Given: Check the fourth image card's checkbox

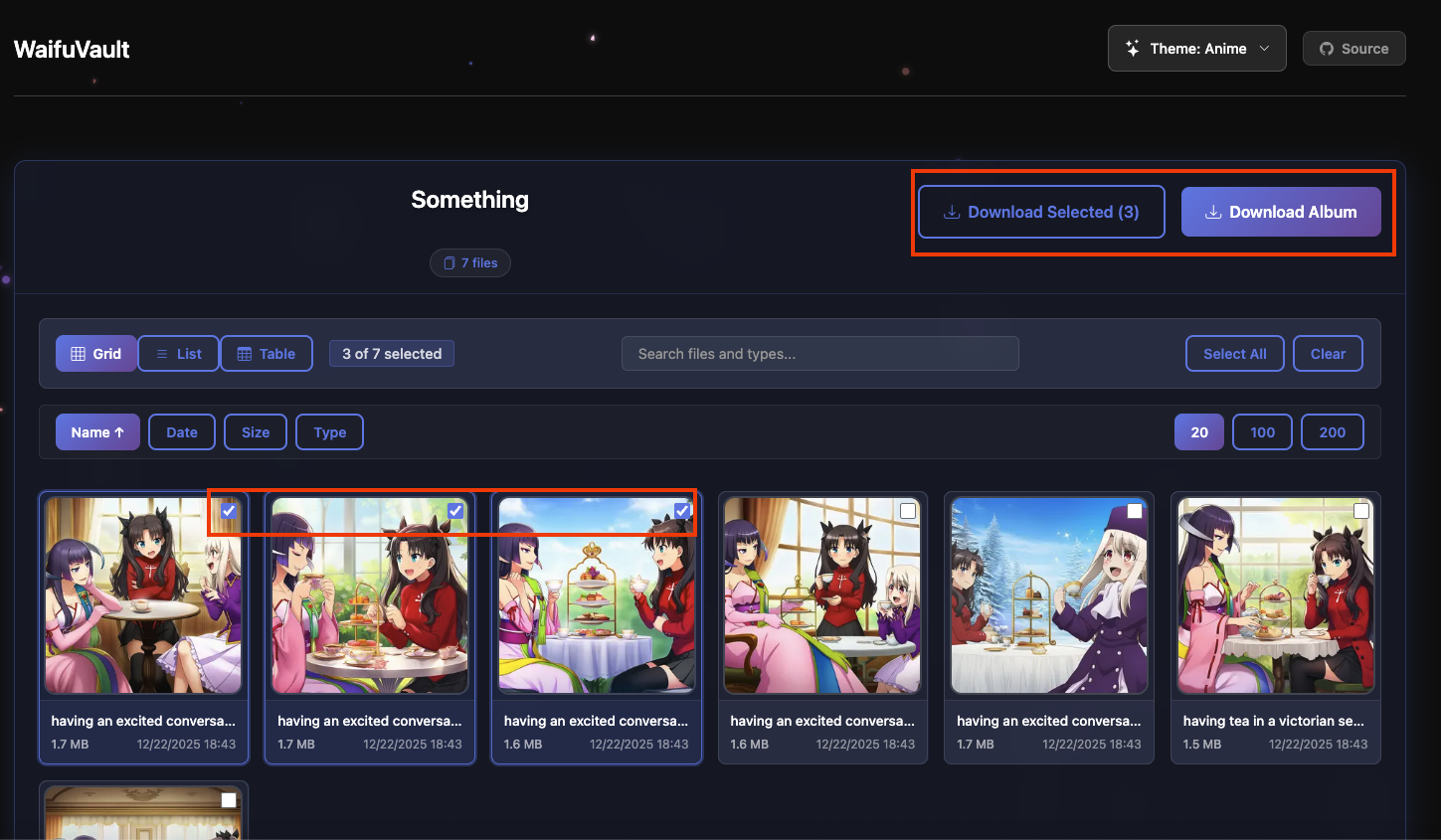Looking at the screenshot, I should [908, 511].
